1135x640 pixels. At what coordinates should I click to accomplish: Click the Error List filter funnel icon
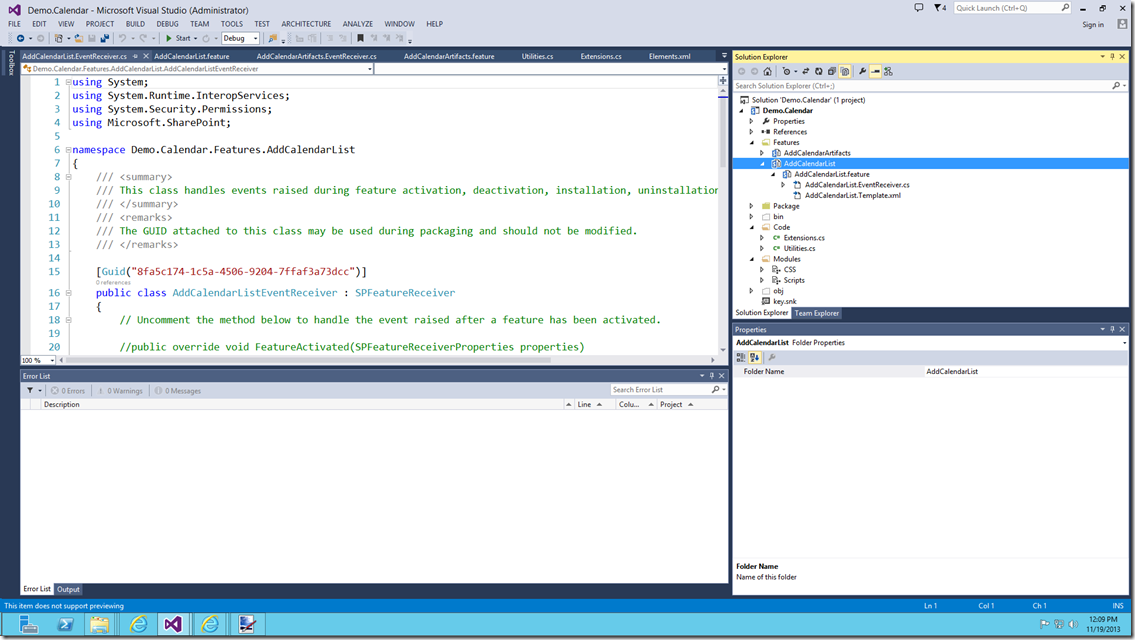pyautogui.click(x=30, y=390)
